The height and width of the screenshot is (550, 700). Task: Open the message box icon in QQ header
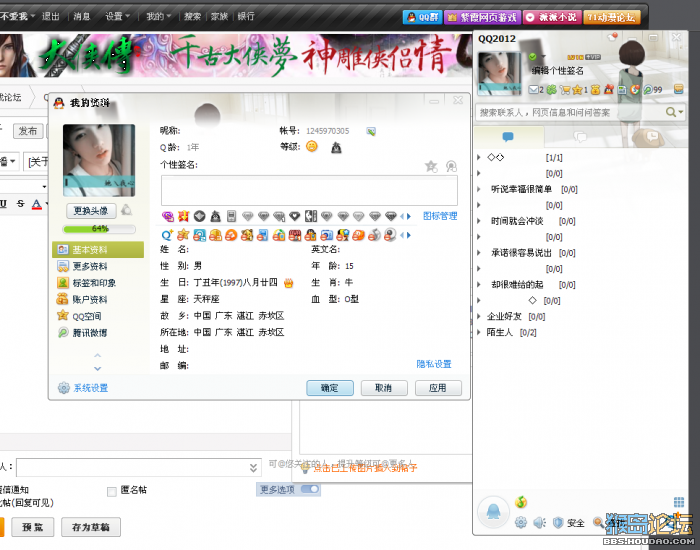pyautogui.click(x=679, y=89)
